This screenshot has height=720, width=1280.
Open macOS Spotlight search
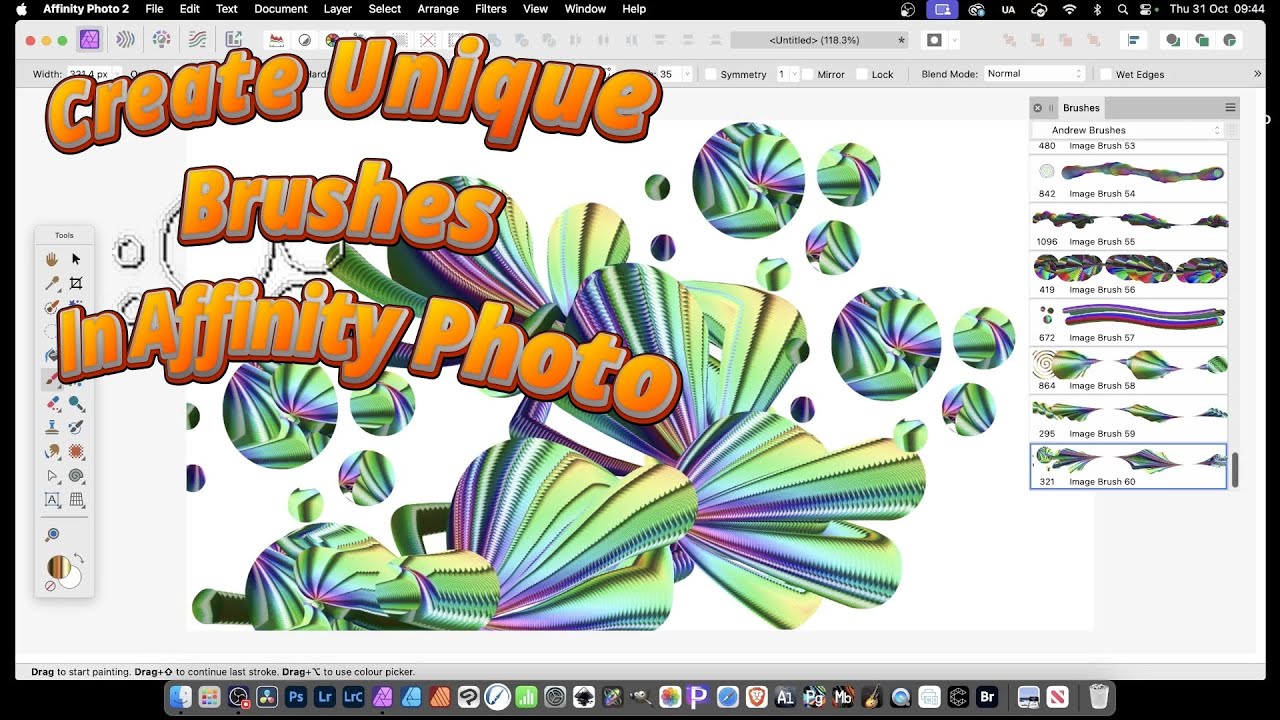1123,9
